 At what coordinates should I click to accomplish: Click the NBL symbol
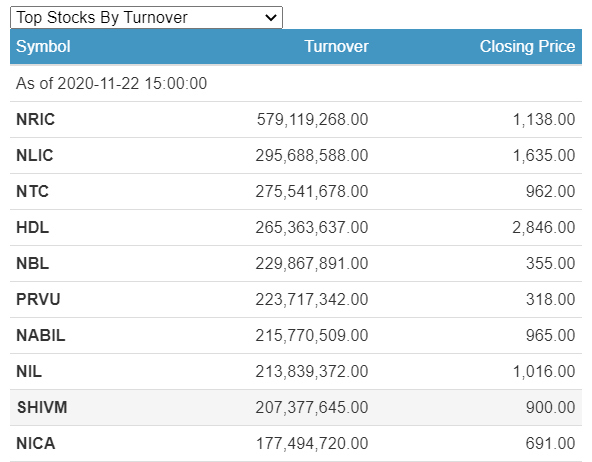32,263
